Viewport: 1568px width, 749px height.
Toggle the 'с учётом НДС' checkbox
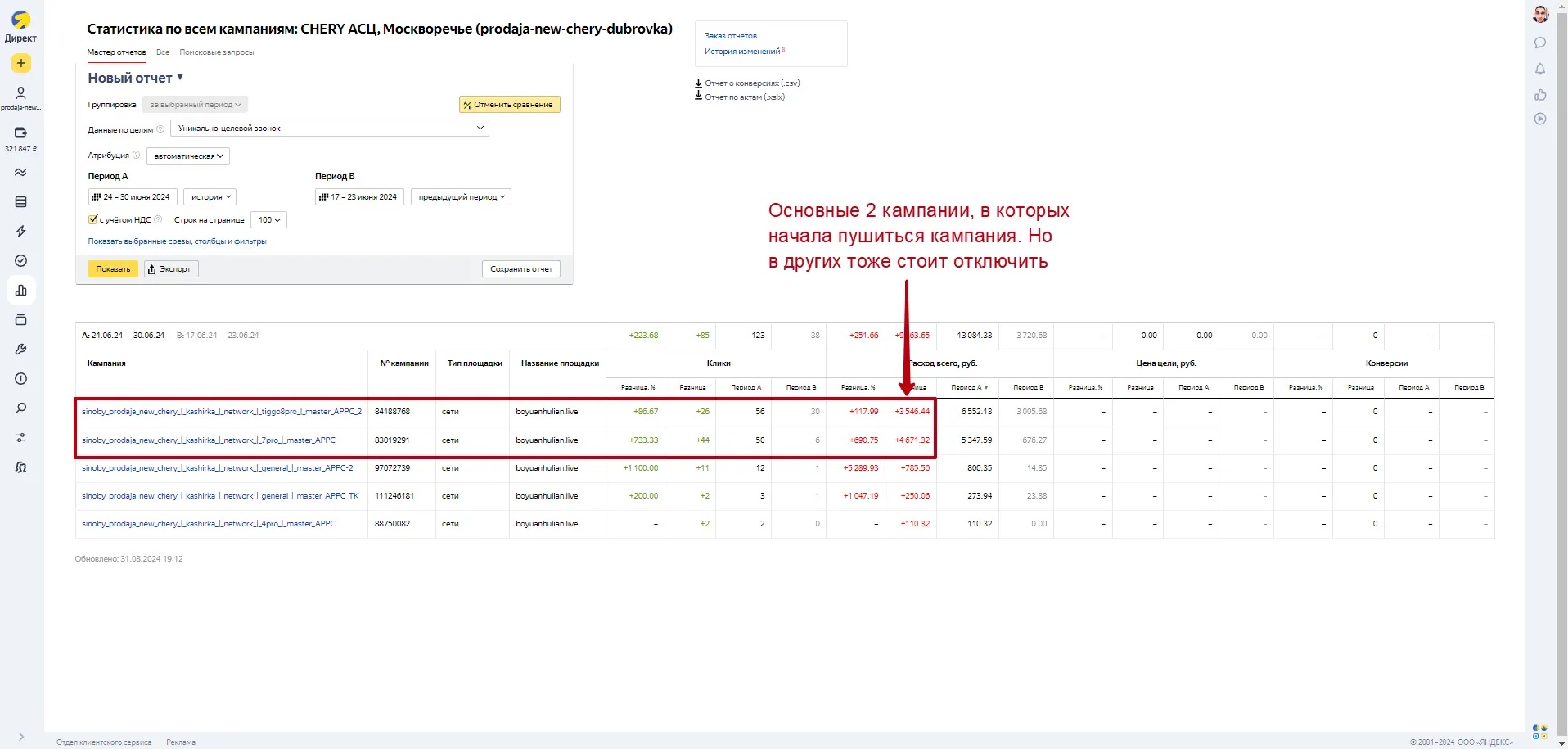pyautogui.click(x=93, y=219)
